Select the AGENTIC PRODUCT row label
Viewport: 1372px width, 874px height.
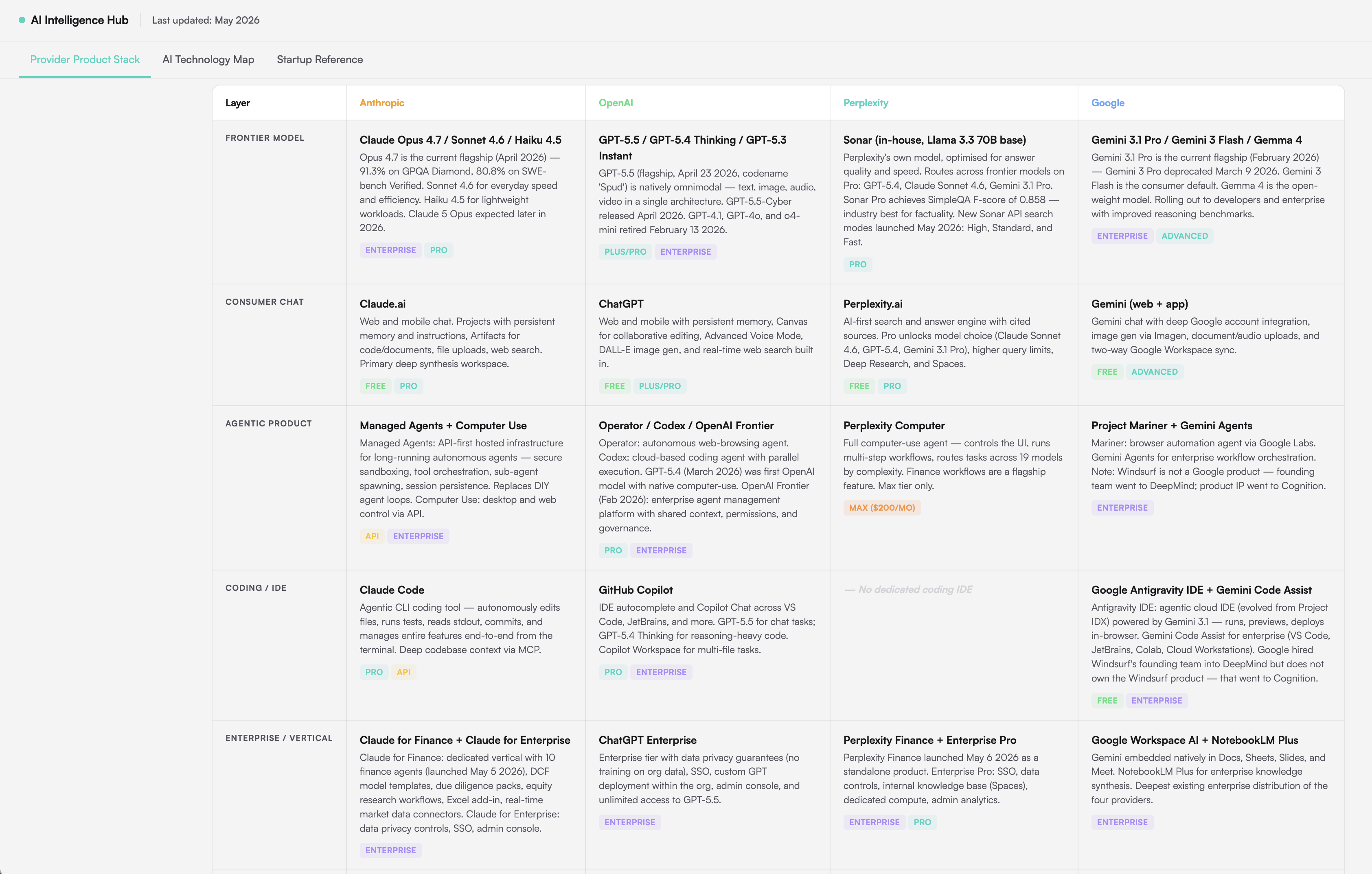pos(268,423)
